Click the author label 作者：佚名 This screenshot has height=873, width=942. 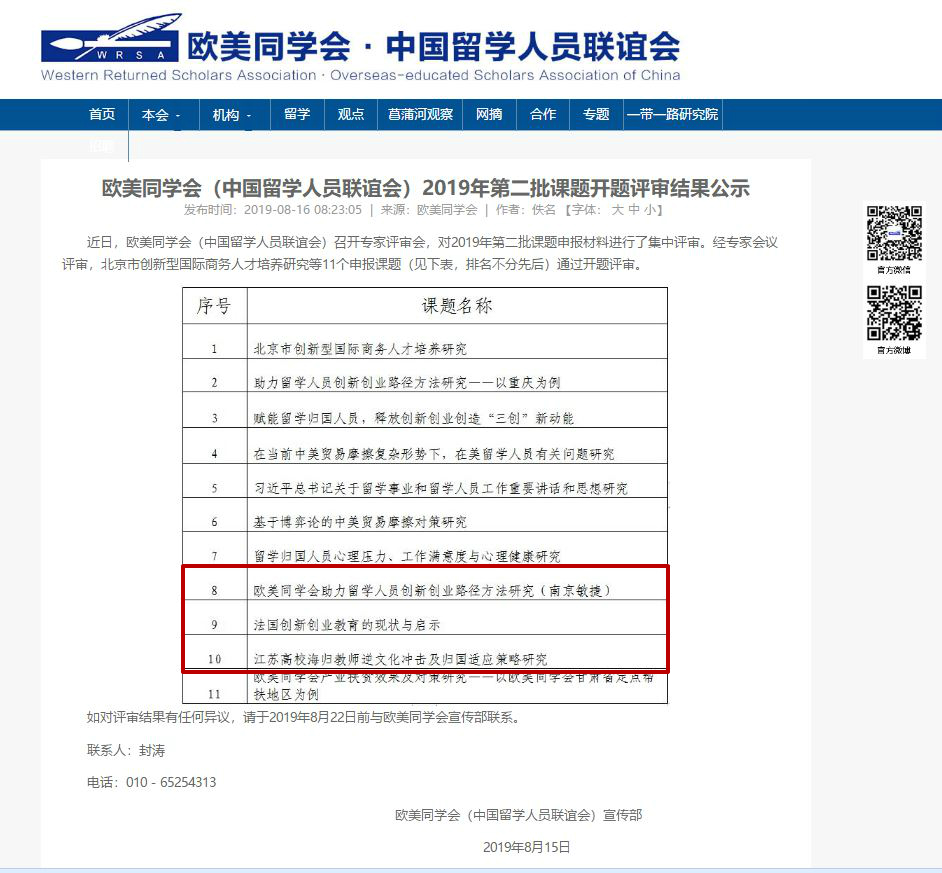[526, 210]
